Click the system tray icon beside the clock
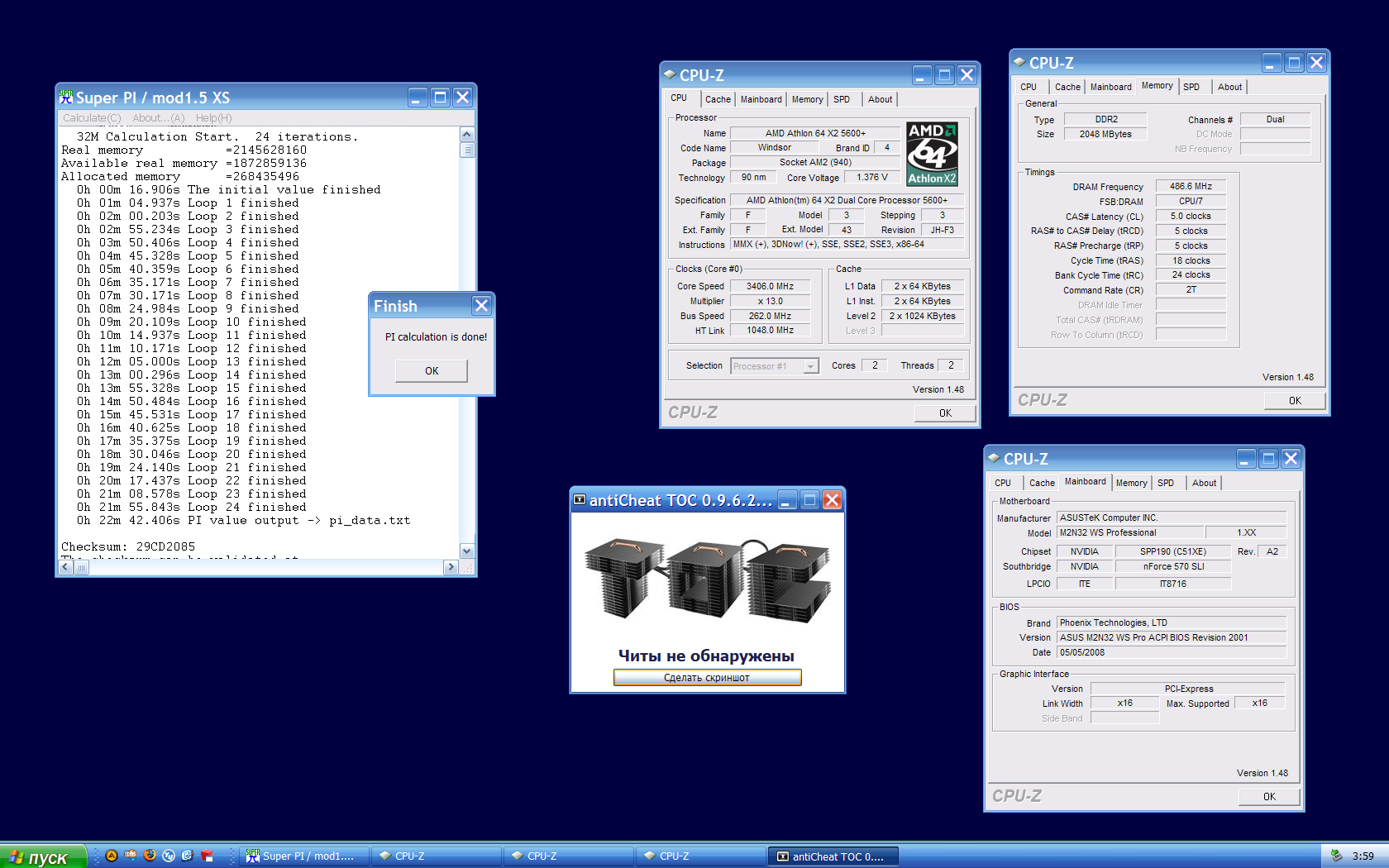The image size is (1389, 868). pos(1336,856)
